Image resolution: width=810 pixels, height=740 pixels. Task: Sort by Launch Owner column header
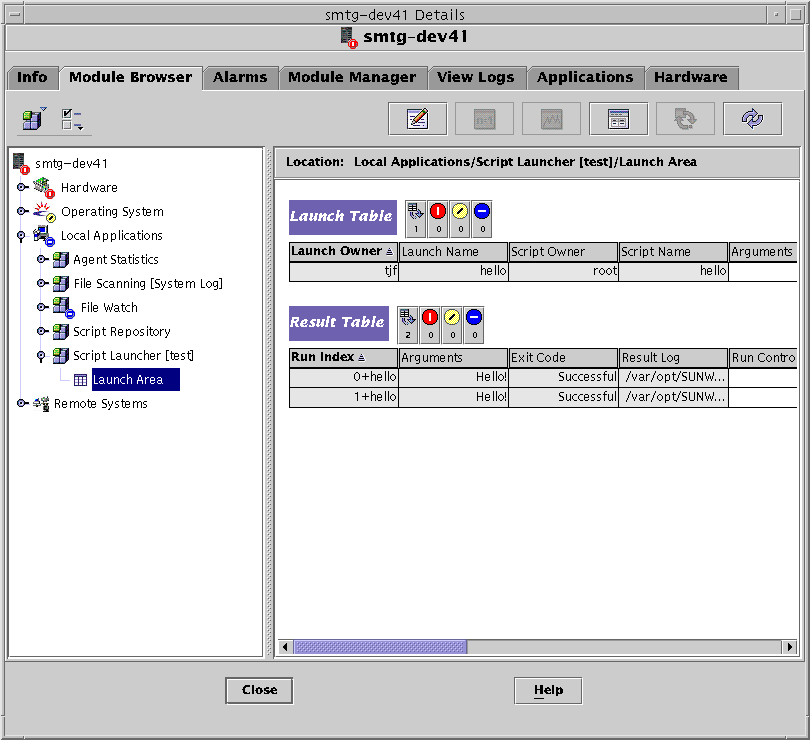click(x=344, y=252)
